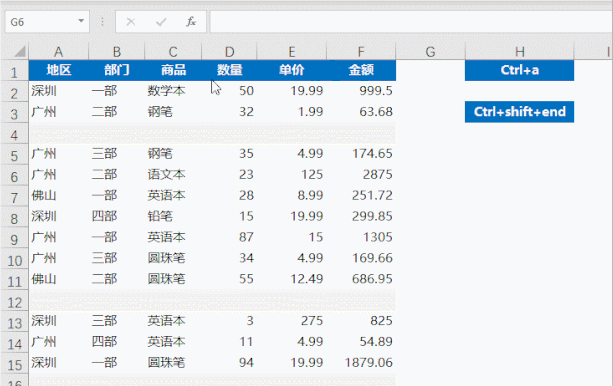
Task: Click region cell 佛山 in row 7
Action: click(x=59, y=195)
